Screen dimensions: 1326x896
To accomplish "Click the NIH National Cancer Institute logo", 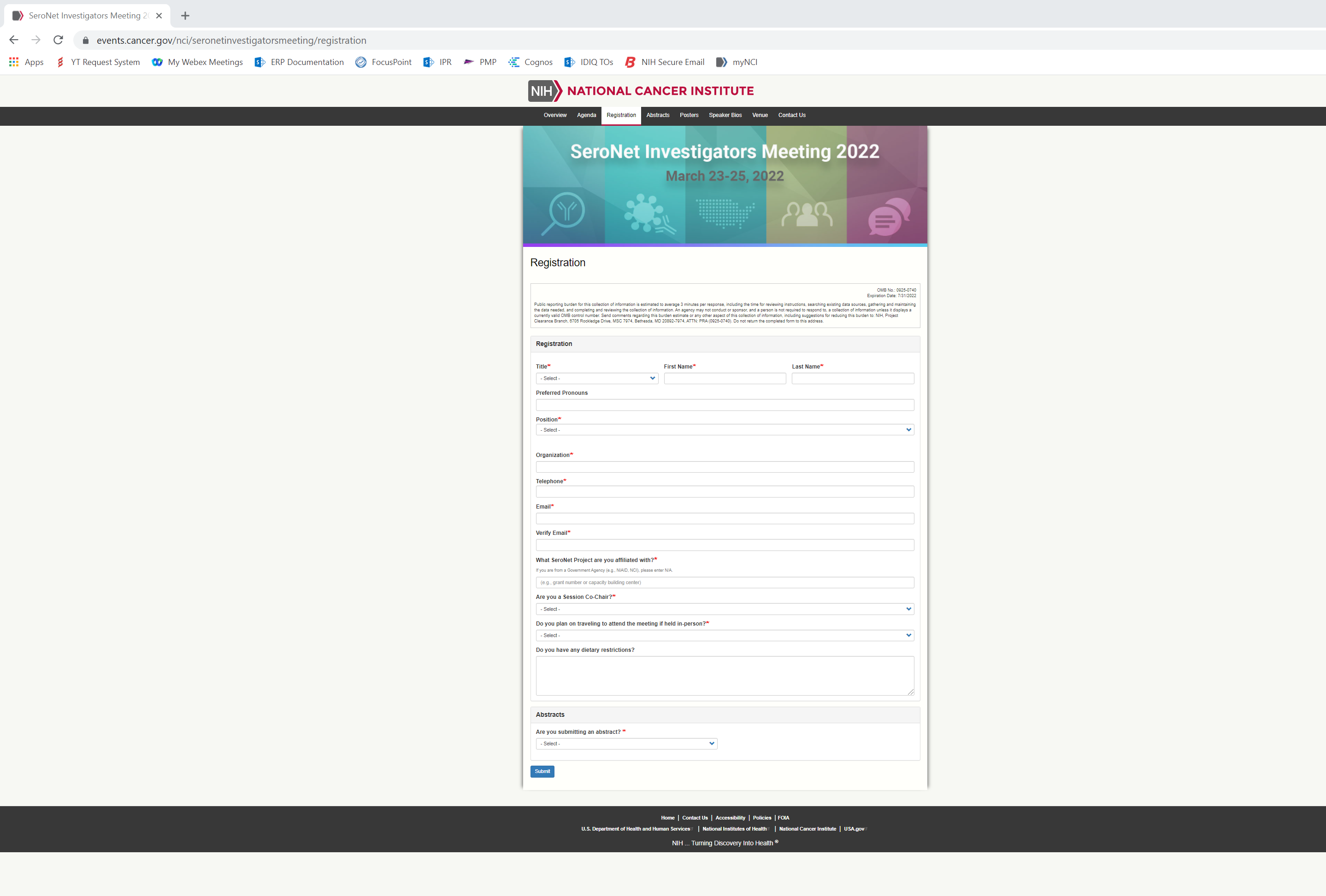I will tap(641, 91).
